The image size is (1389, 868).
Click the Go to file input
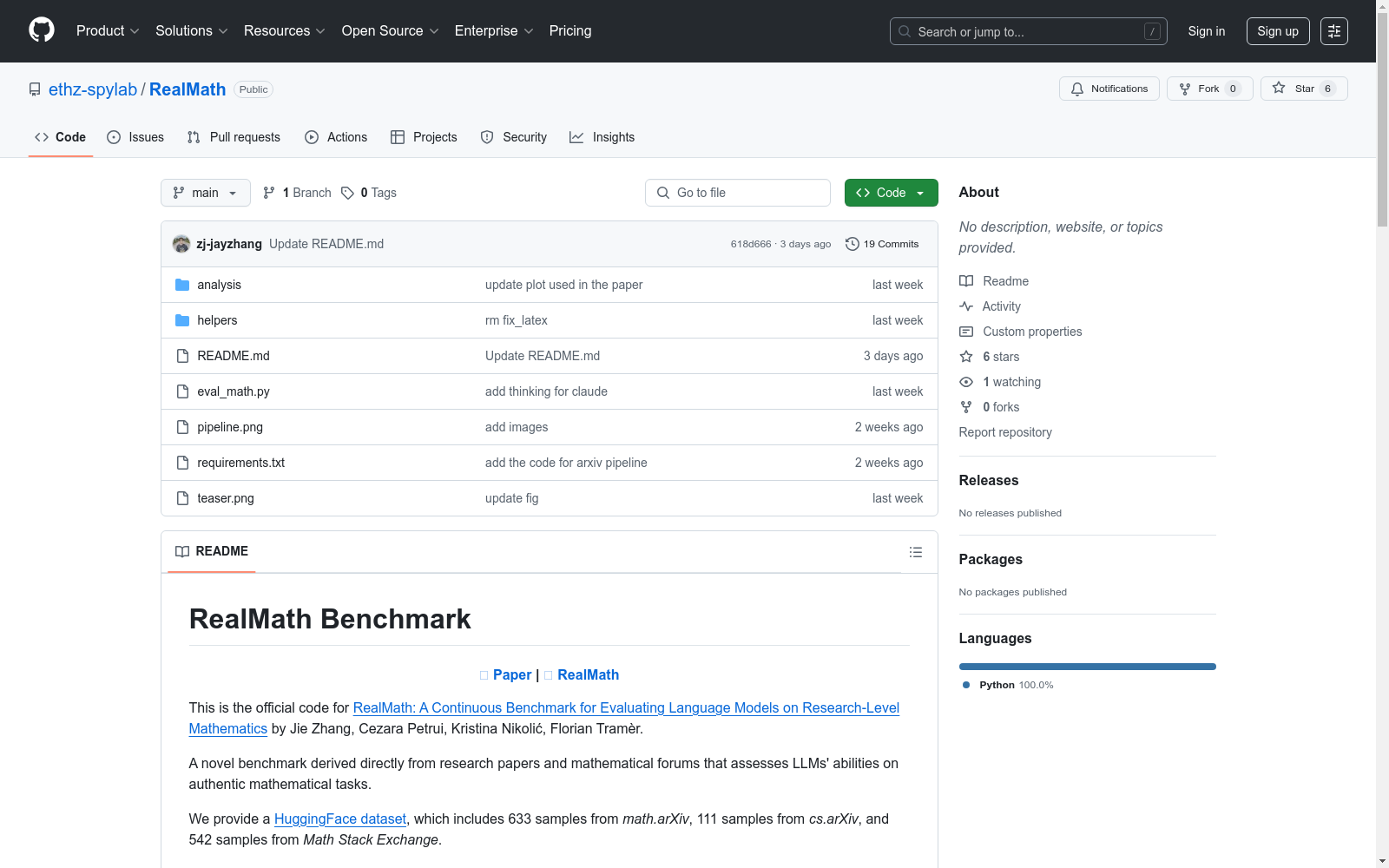tap(738, 193)
